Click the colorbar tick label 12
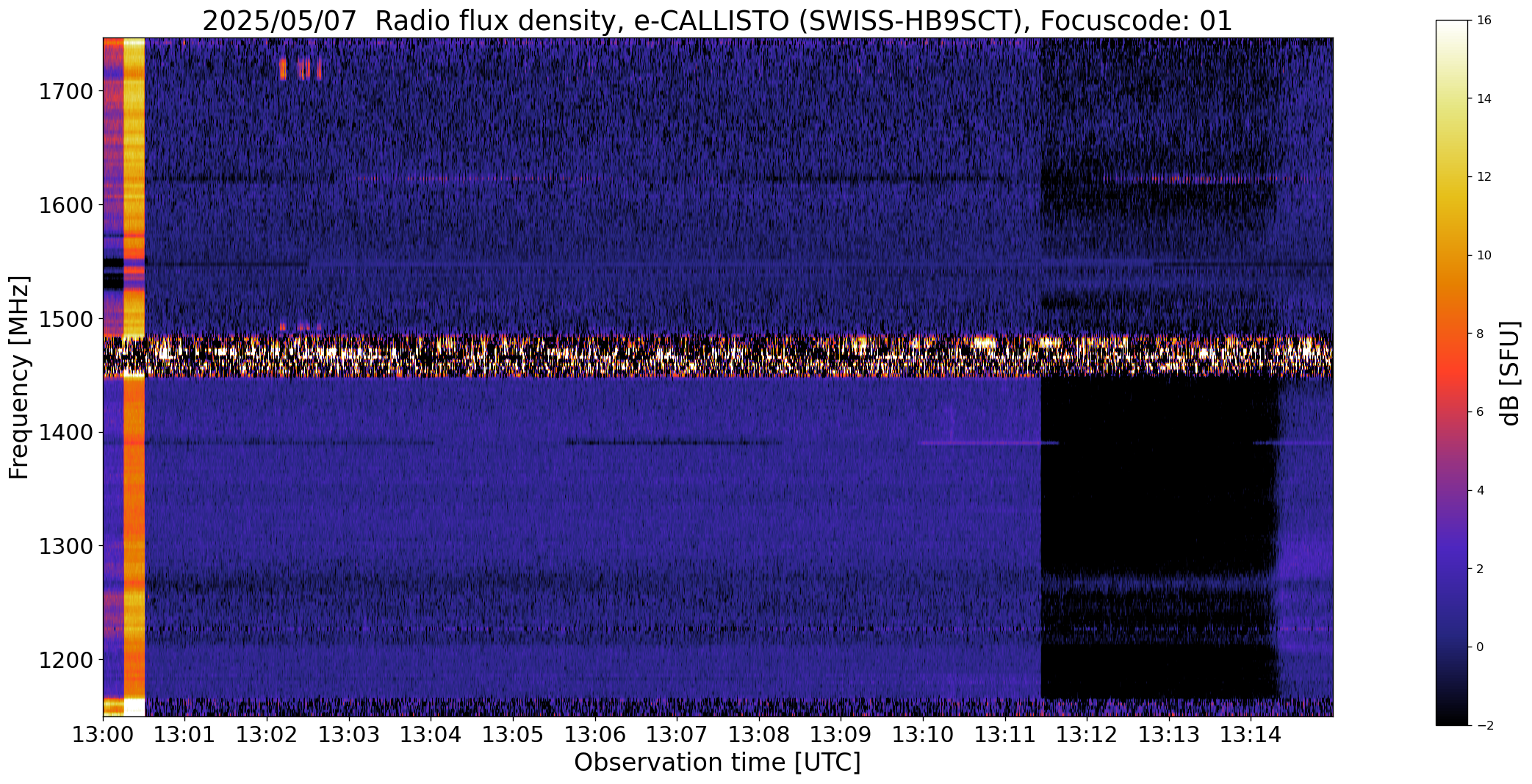 (x=1484, y=177)
